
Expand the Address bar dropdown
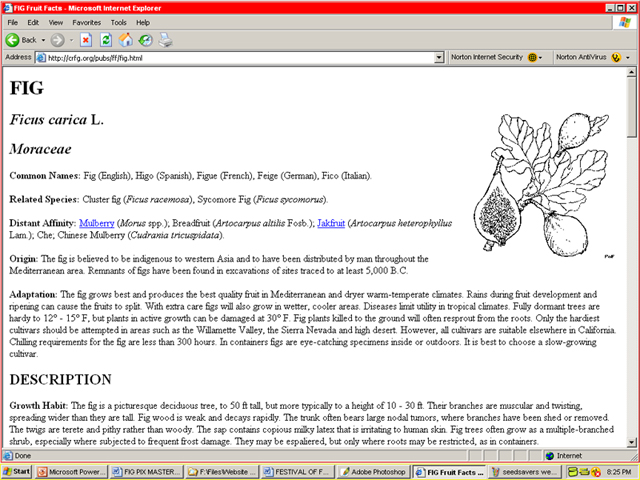(439, 58)
